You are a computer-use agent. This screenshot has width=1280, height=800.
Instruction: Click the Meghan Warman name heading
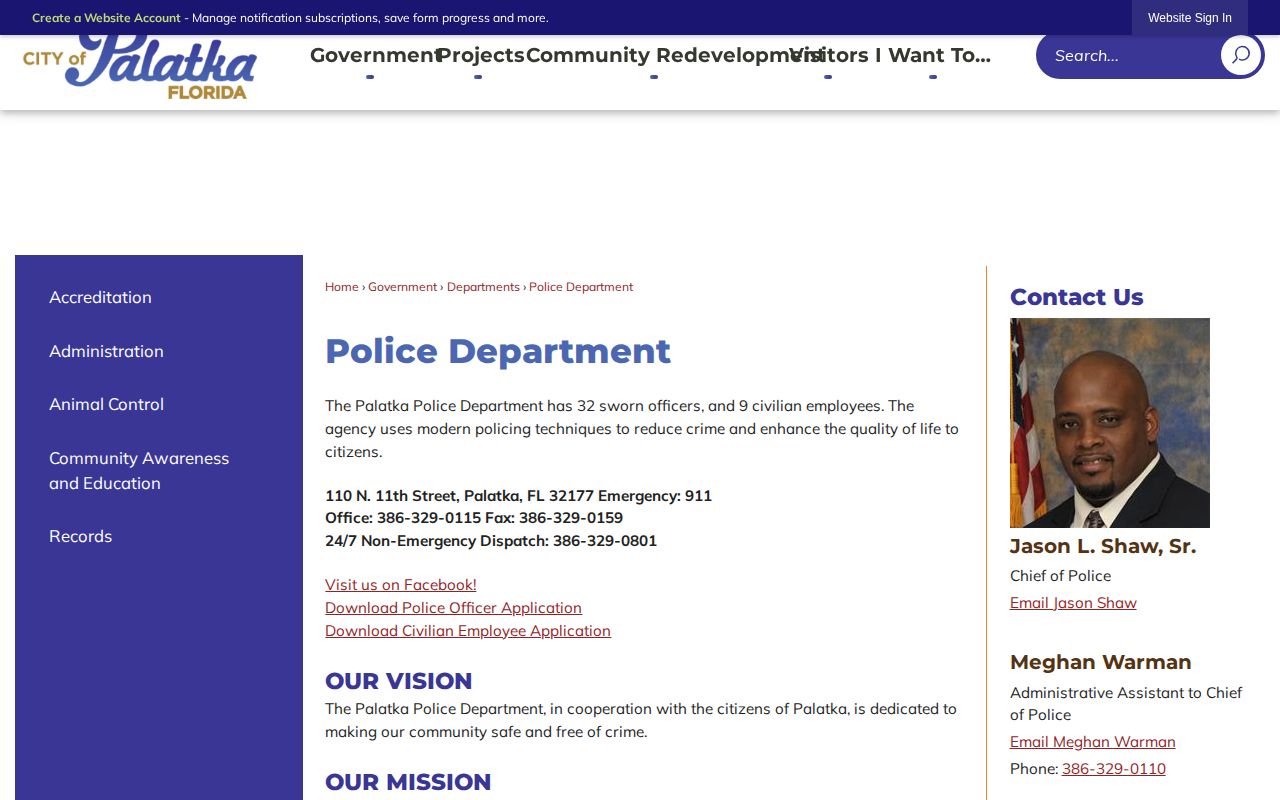click(x=1100, y=662)
